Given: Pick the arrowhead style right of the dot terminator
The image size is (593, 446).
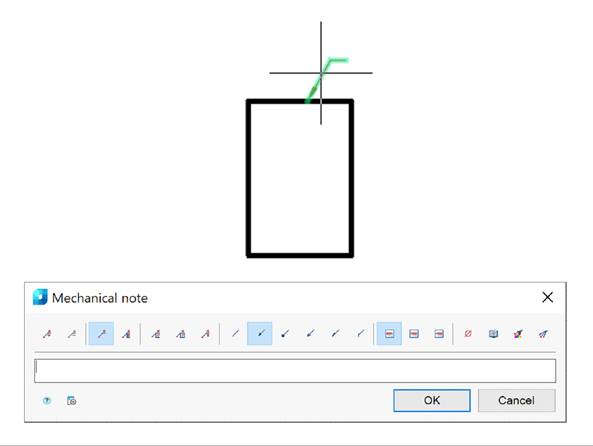Looking at the screenshot, I should coord(310,333).
